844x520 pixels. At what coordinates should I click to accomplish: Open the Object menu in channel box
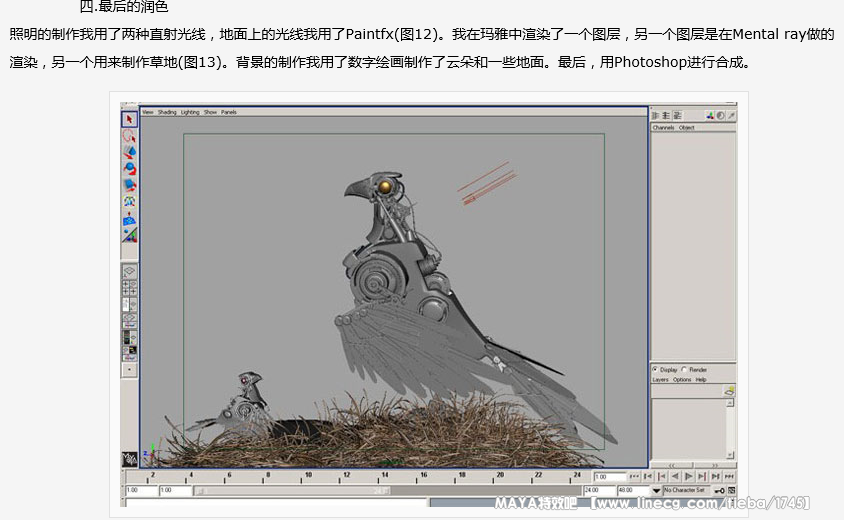(686, 128)
